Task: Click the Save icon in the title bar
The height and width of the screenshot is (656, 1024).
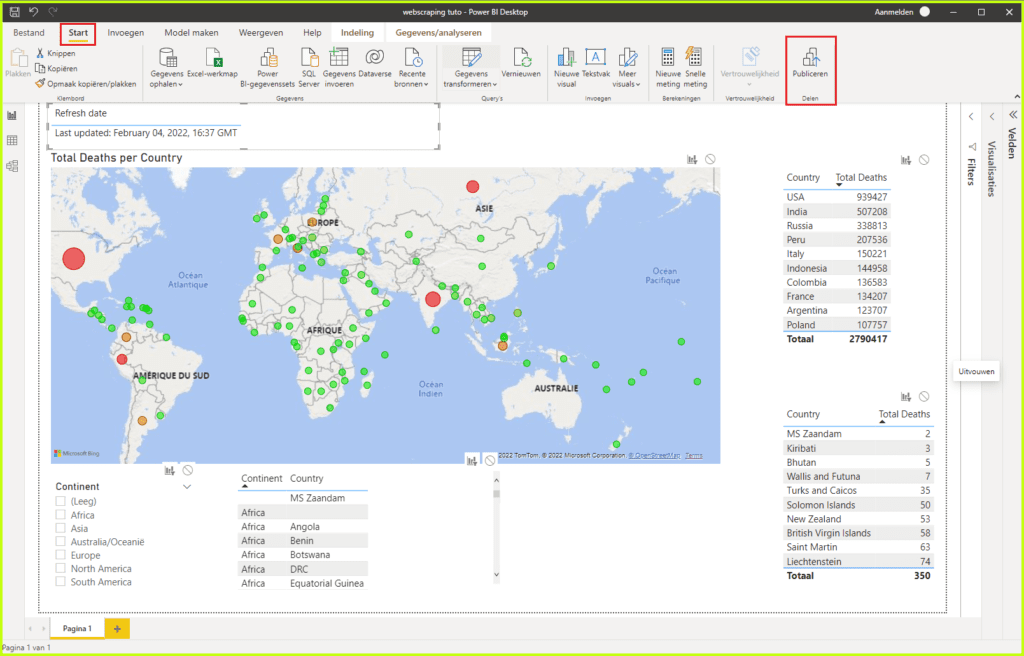Action: tap(14, 12)
